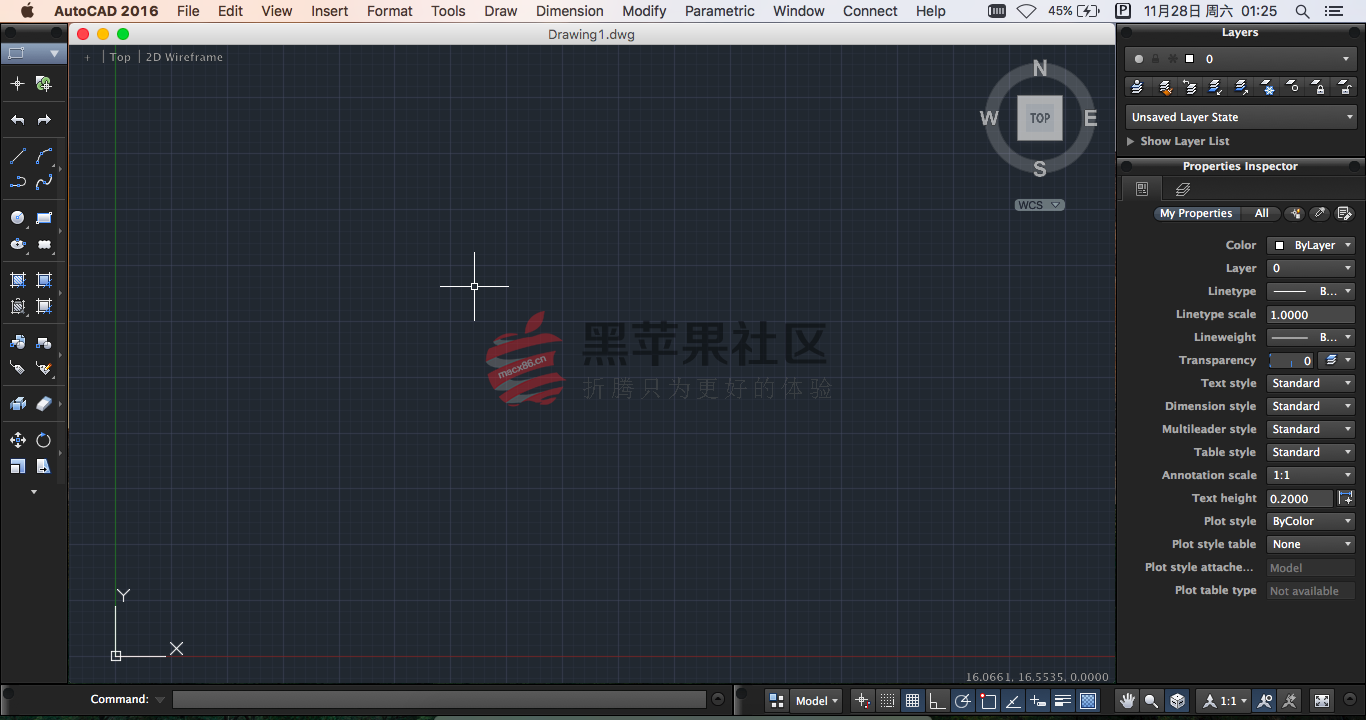
Task: Click the Layer Previous icon
Action: pyautogui.click(x=1190, y=87)
